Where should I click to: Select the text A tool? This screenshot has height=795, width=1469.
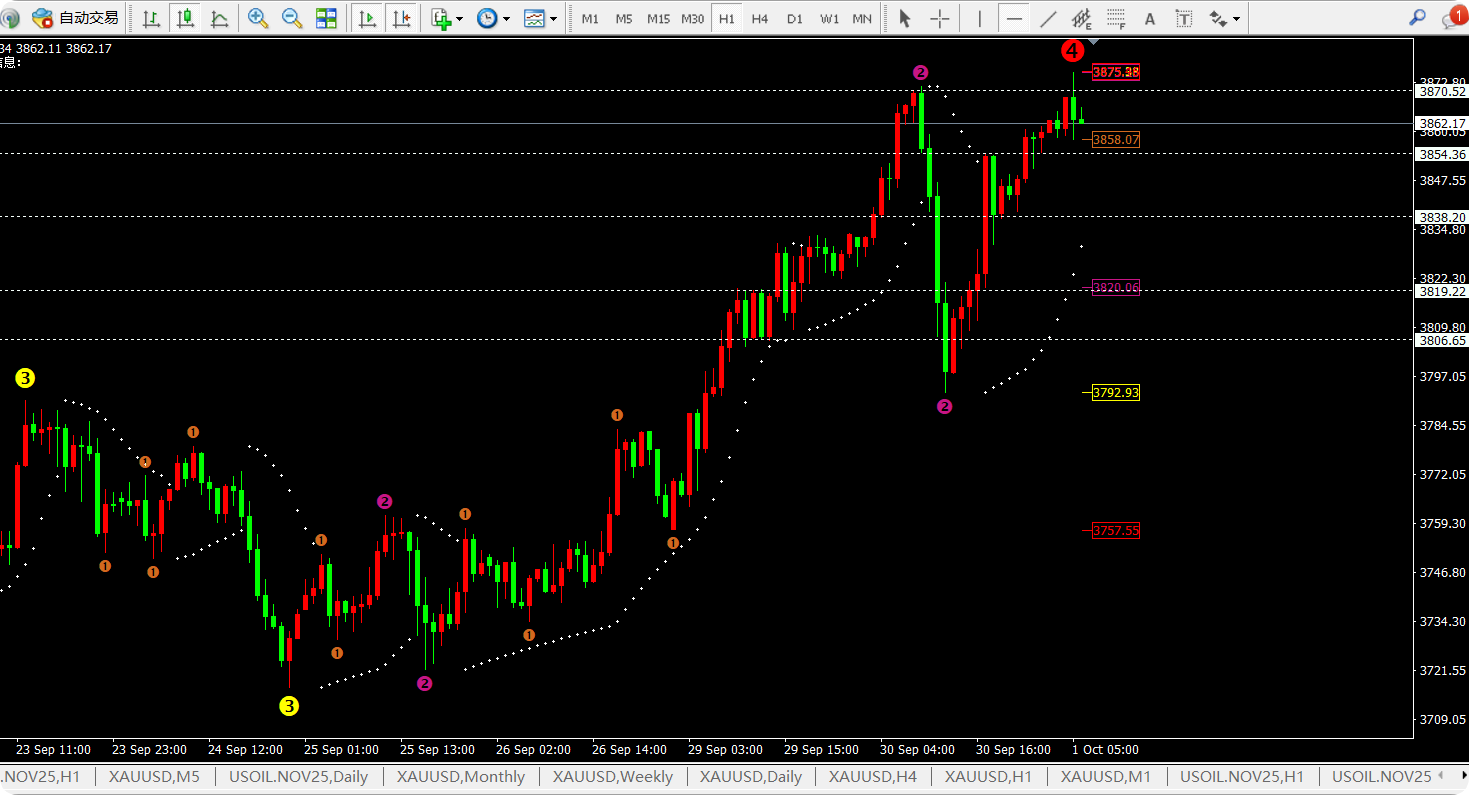(x=1150, y=18)
